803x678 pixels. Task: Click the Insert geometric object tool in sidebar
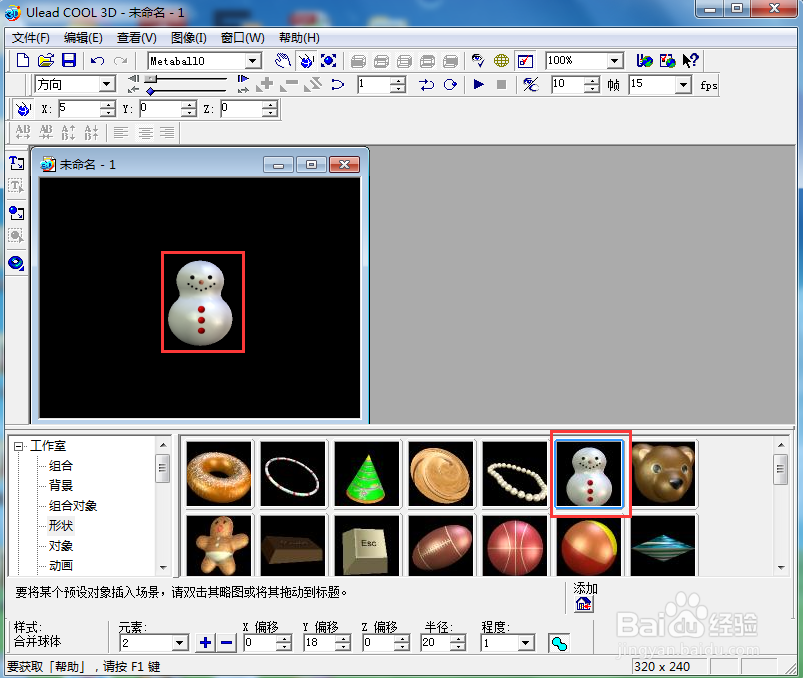[16, 263]
